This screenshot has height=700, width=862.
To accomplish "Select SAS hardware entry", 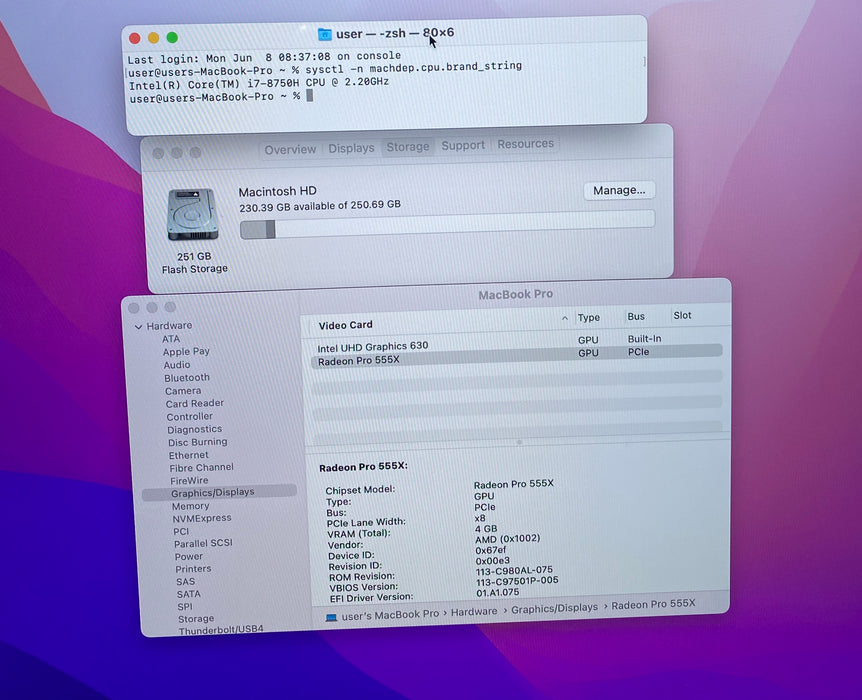I will pyautogui.click(x=185, y=582).
